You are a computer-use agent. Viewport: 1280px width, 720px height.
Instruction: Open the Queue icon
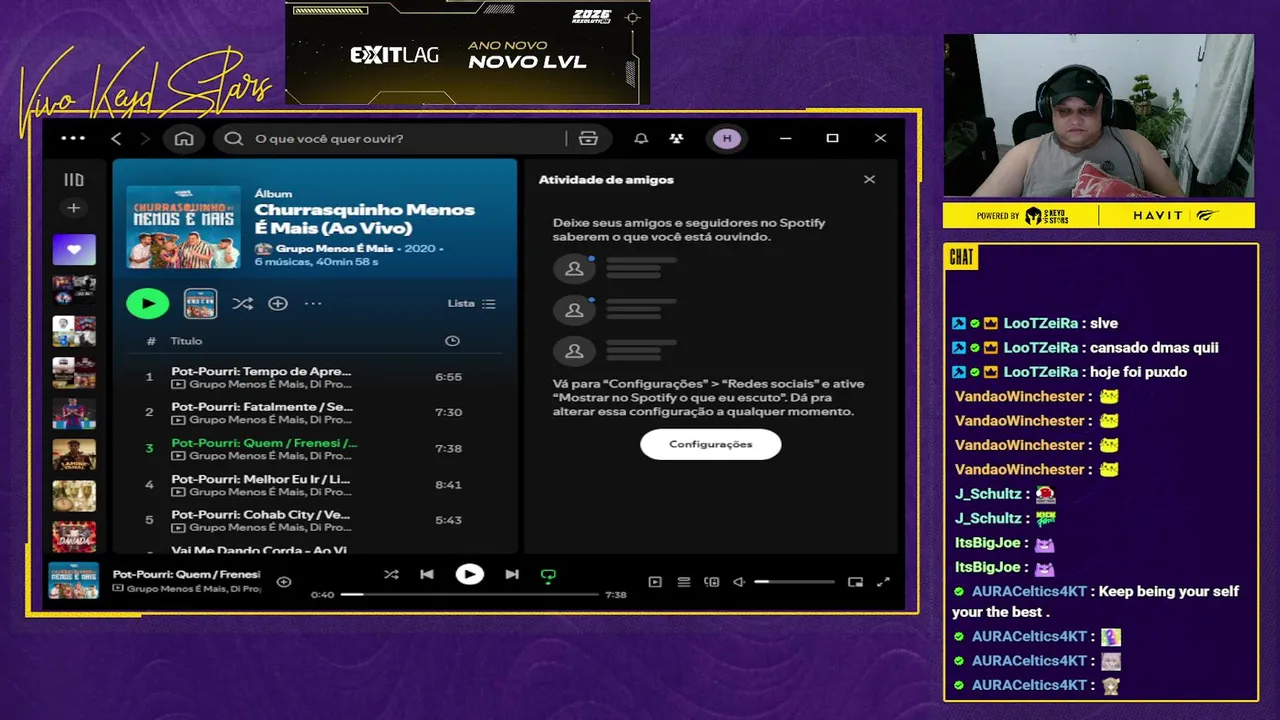(684, 581)
